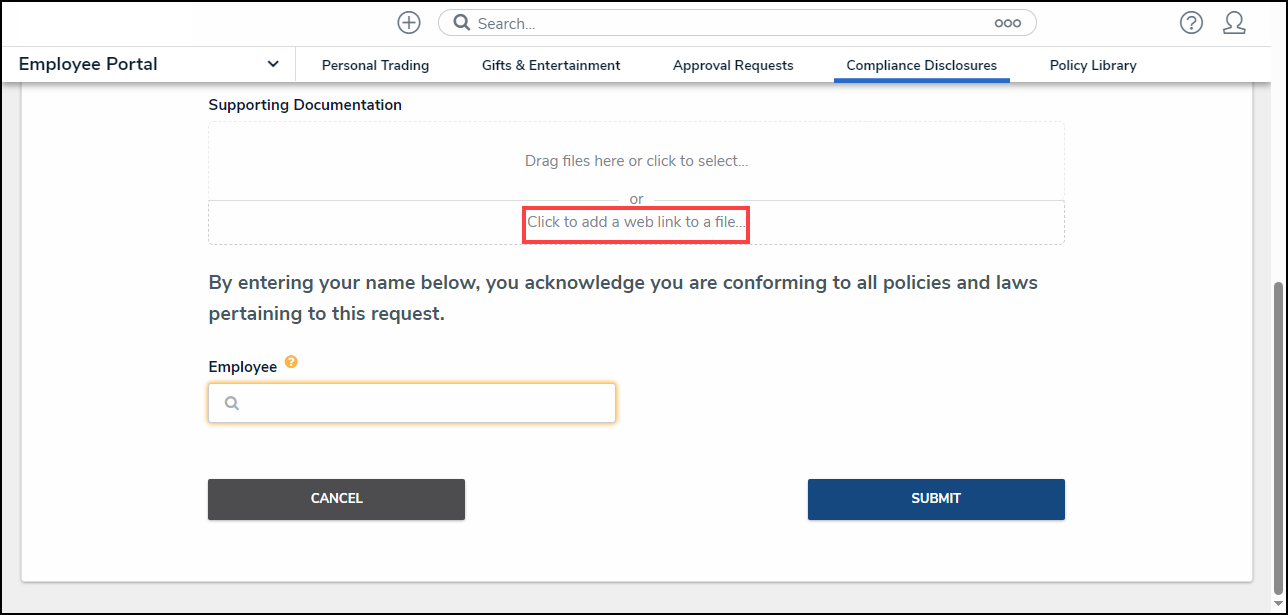This screenshot has width=1288, height=615.
Task: Open the Gifts & Entertainment tab
Action: tap(551, 65)
